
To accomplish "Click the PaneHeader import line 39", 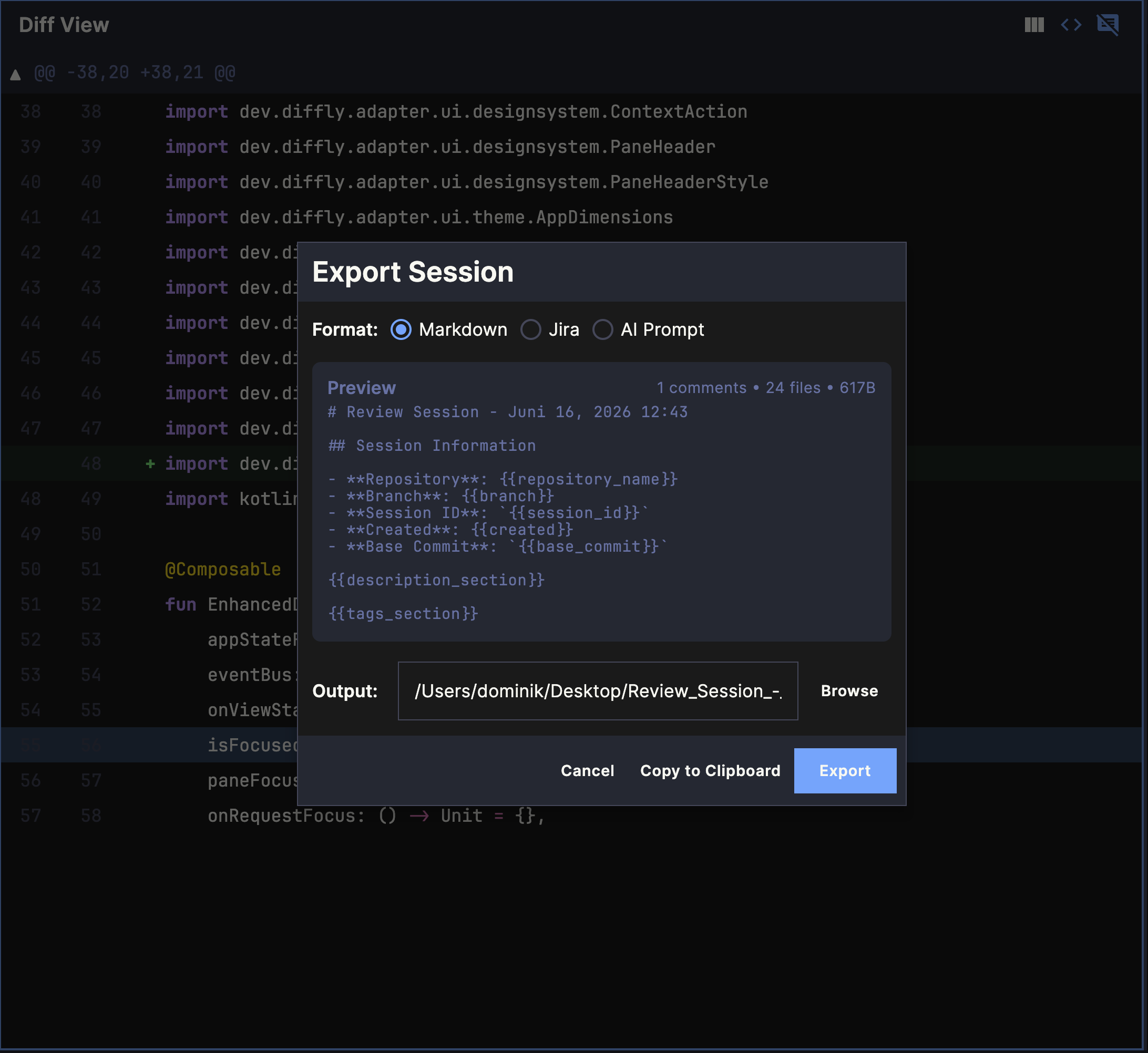I will pos(440,147).
